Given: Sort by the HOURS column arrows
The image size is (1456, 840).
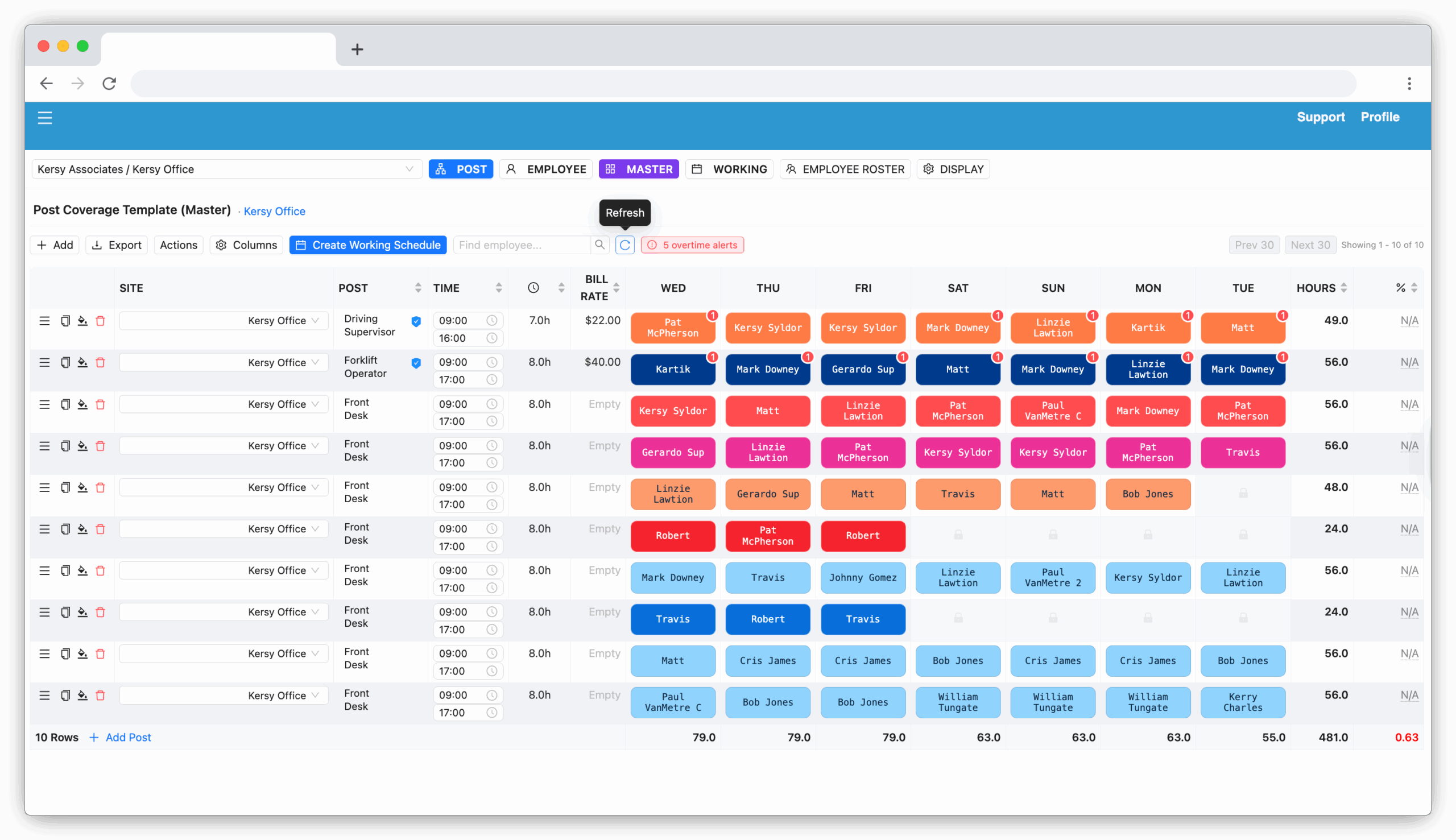Looking at the screenshot, I should (x=1343, y=288).
